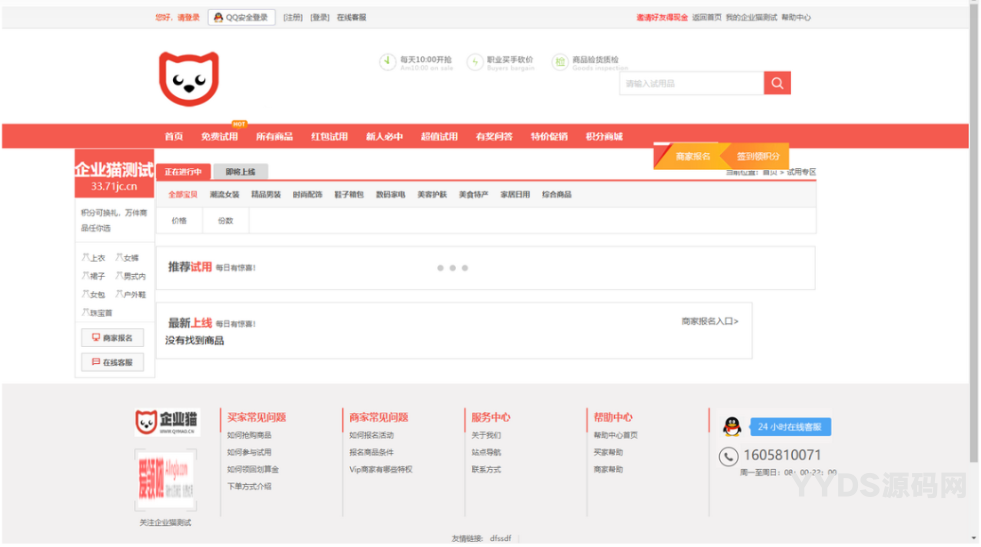This screenshot has width=981, height=547.
Task: Click the 邀请好友得现金 link
Action: [662, 18]
